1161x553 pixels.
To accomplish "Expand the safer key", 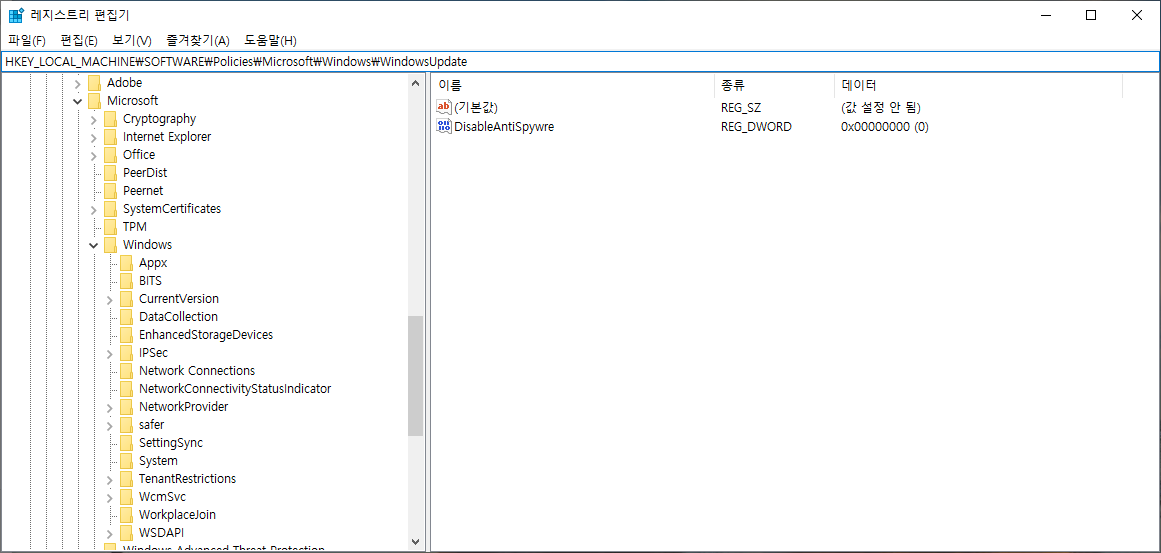I will point(110,426).
